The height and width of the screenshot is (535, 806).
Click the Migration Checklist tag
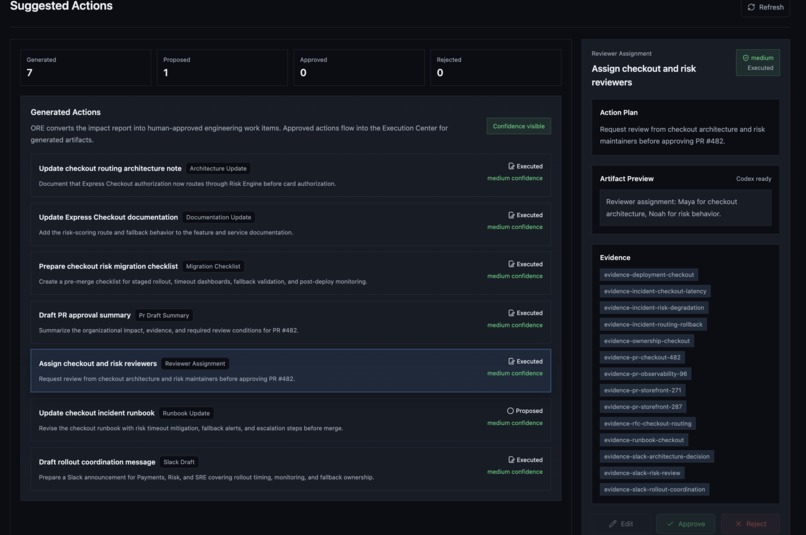click(213, 266)
